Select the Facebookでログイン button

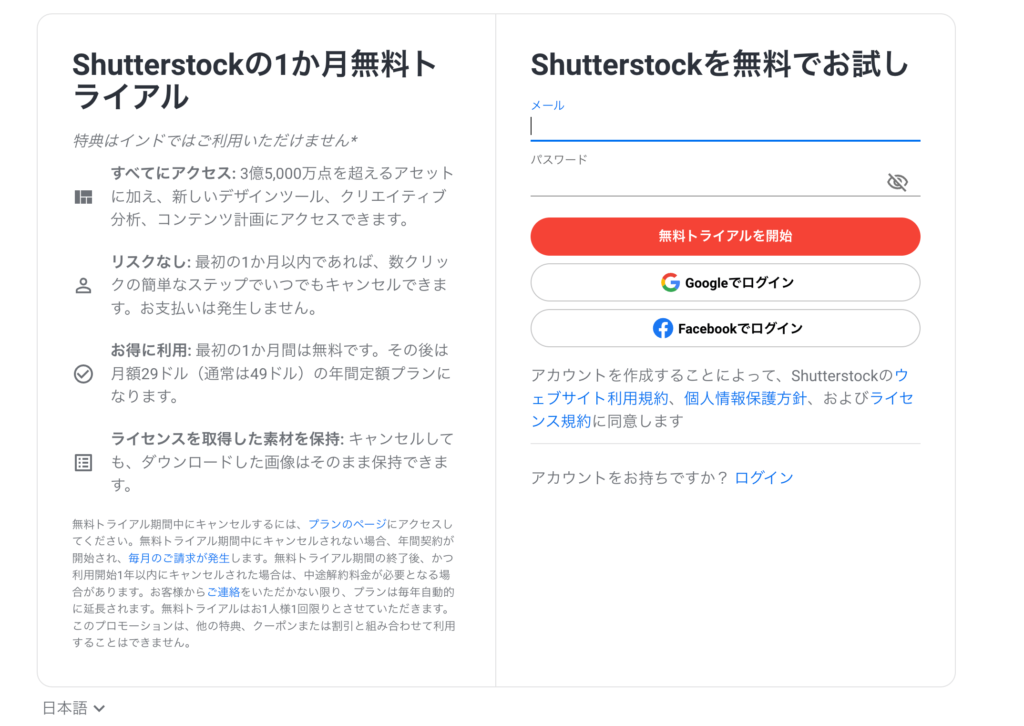click(x=725, y=328)
